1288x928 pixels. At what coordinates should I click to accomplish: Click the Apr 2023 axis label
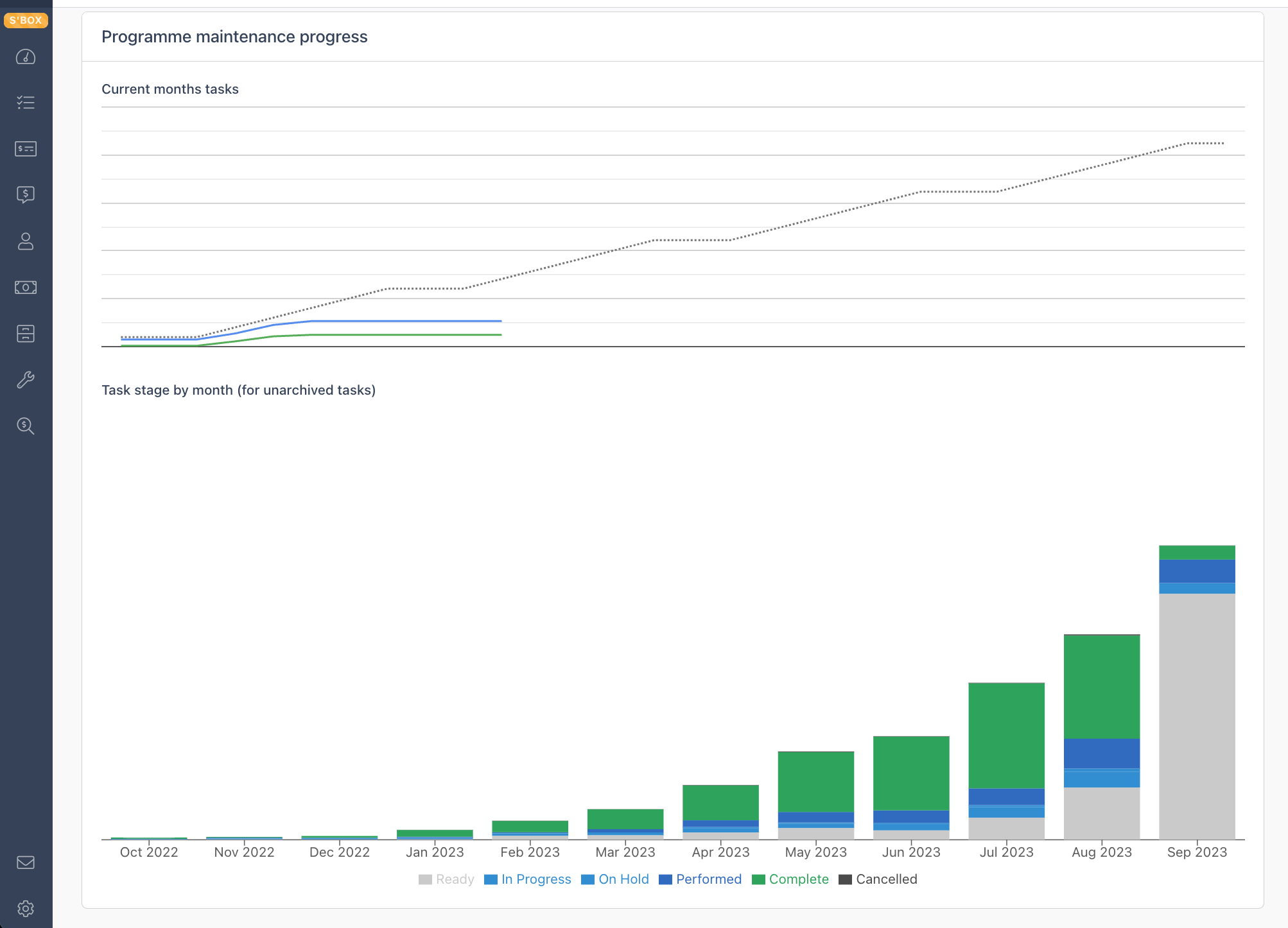pyautogui.click(x=720, y=852)
